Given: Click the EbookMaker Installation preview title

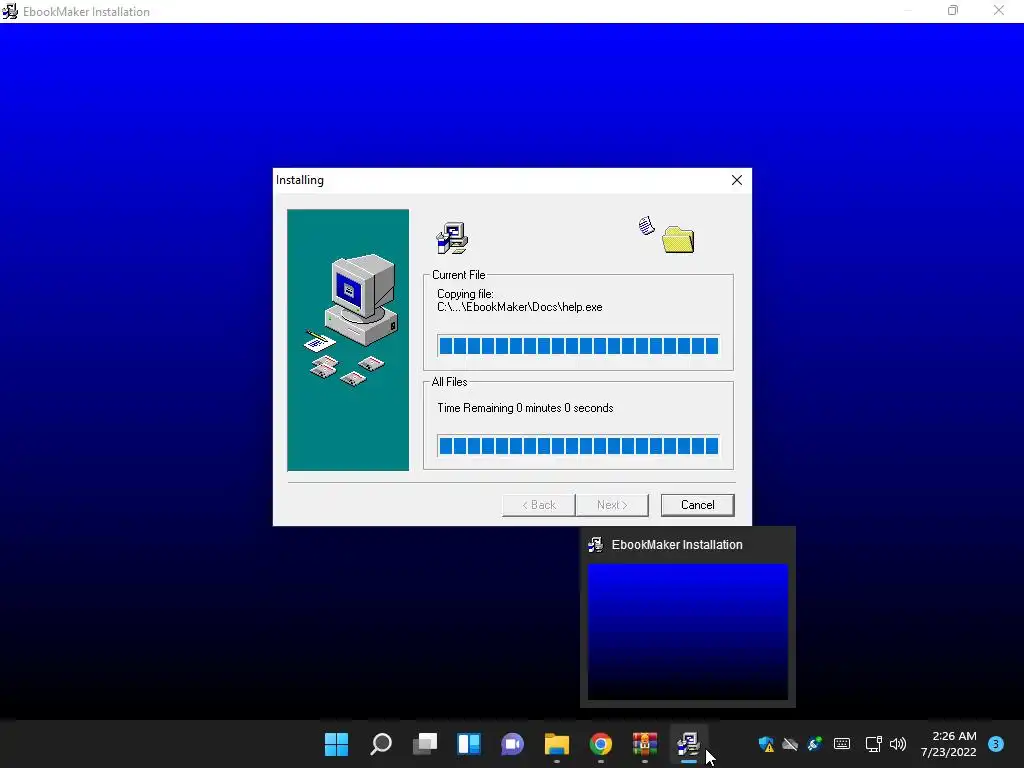Looking at the screenshot, I should point(677,545).
